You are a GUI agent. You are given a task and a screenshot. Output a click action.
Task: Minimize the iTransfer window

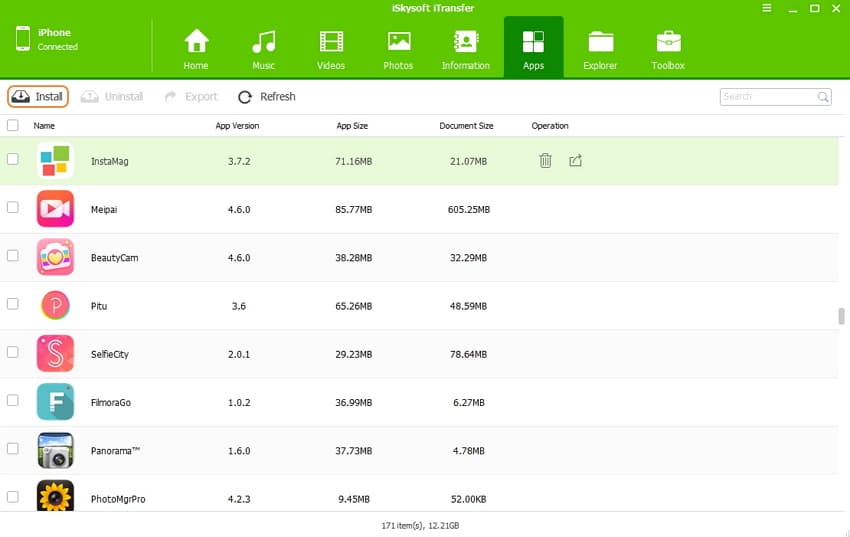(x=793, y=9)
